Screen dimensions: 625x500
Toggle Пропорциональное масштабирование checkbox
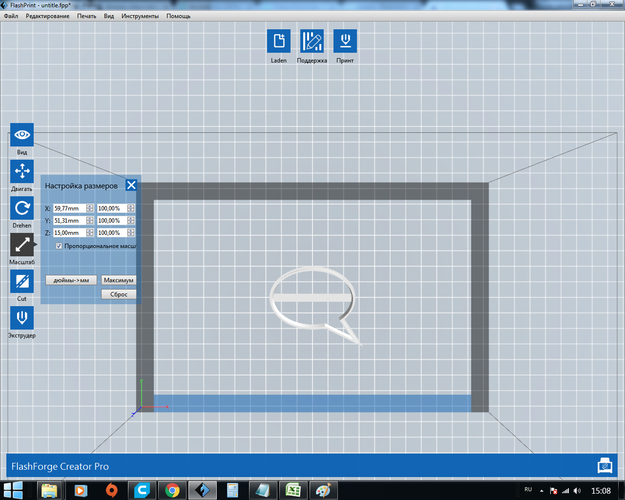click(59, 246)
